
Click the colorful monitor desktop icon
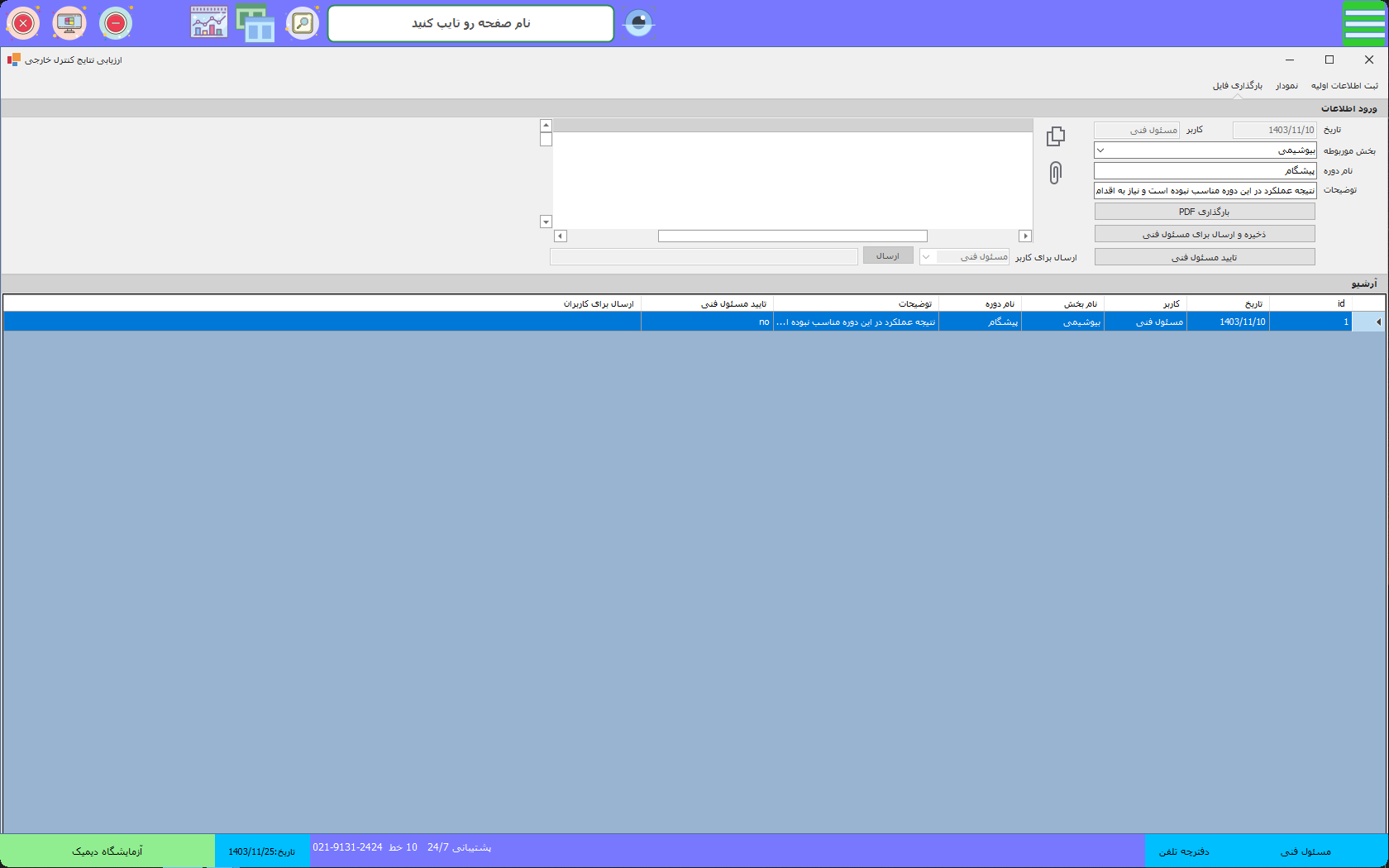tap(69, 23)
